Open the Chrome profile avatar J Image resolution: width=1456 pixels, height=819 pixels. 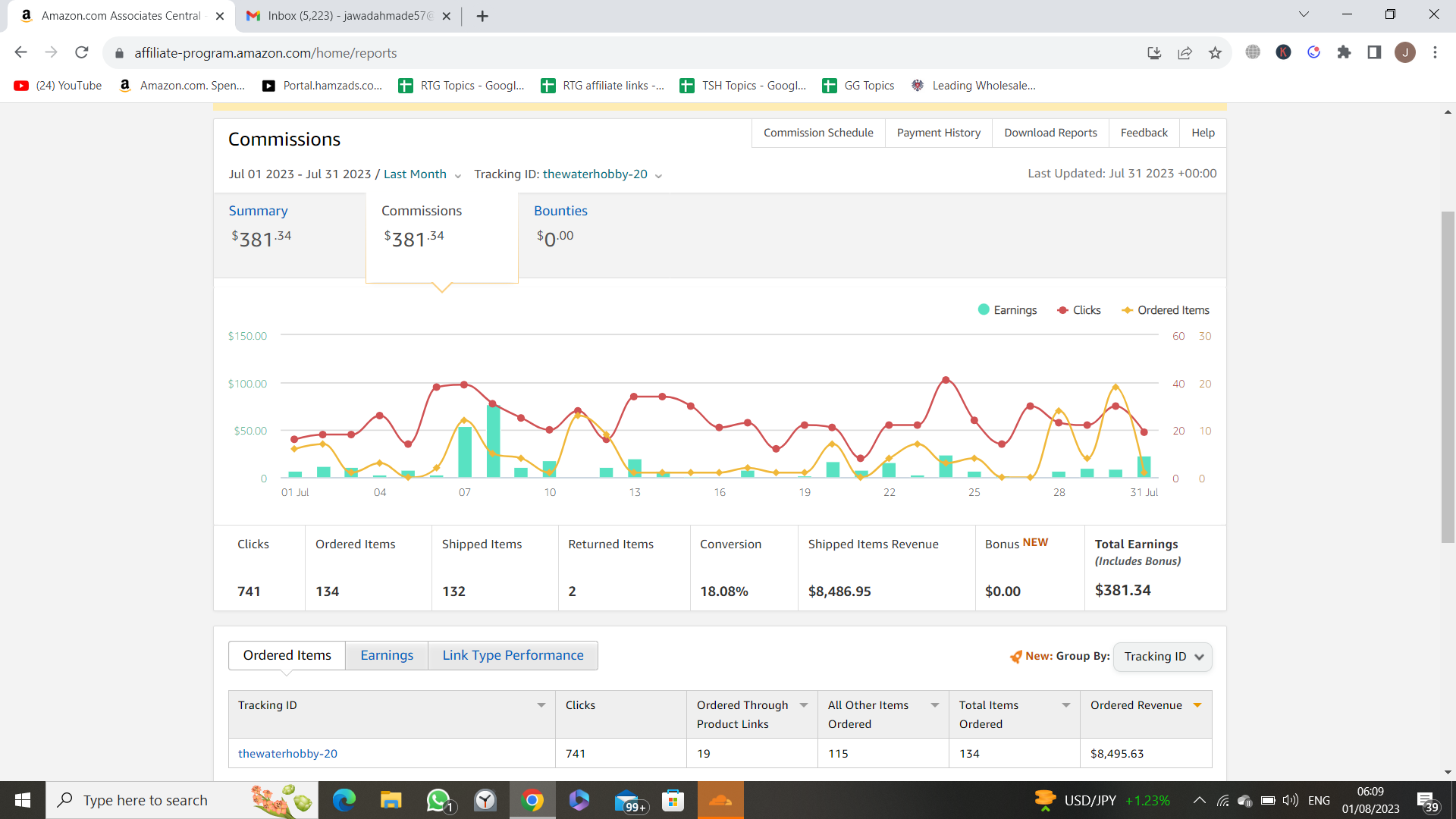click(1405, 52)
